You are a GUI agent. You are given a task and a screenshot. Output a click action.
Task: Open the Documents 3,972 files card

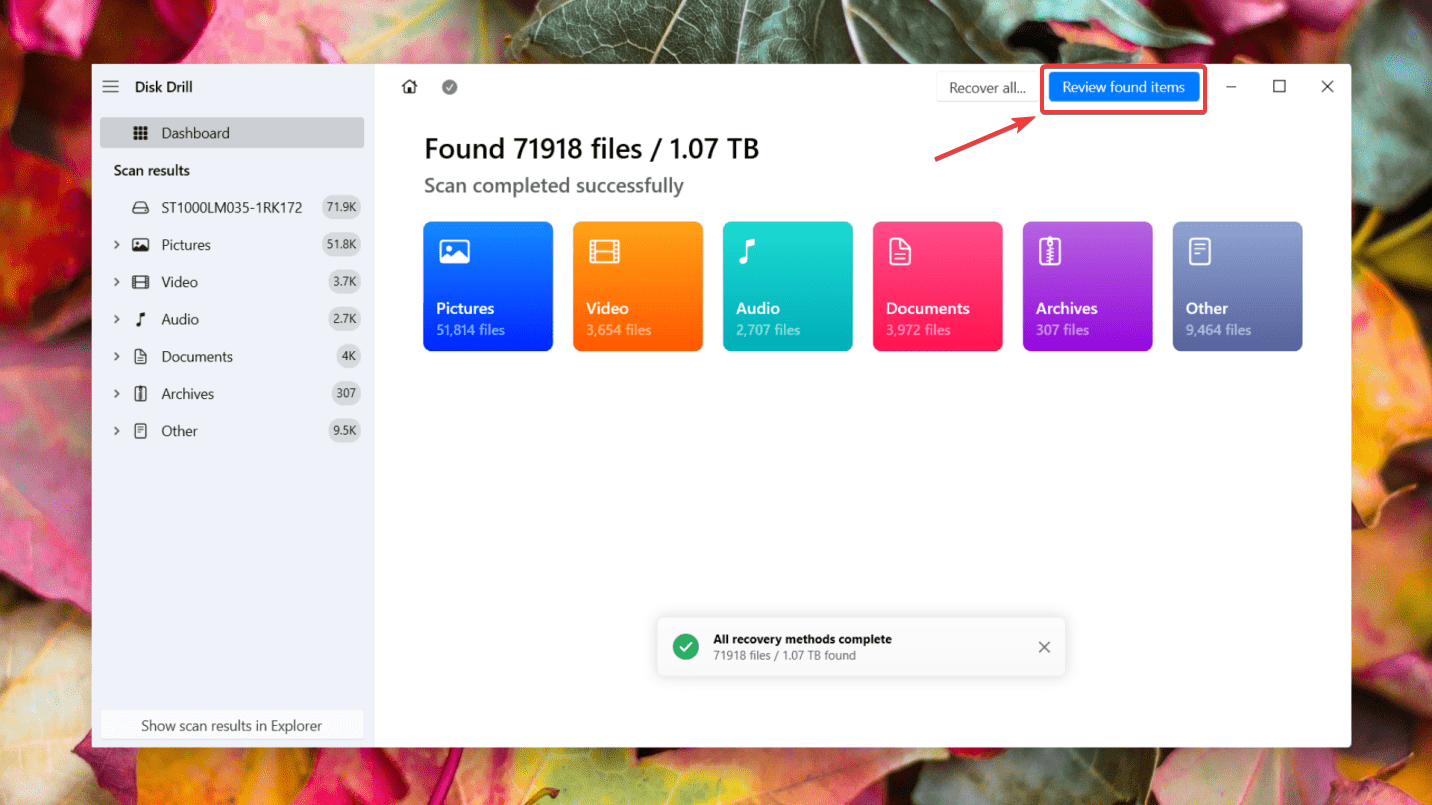click(938, 286)
